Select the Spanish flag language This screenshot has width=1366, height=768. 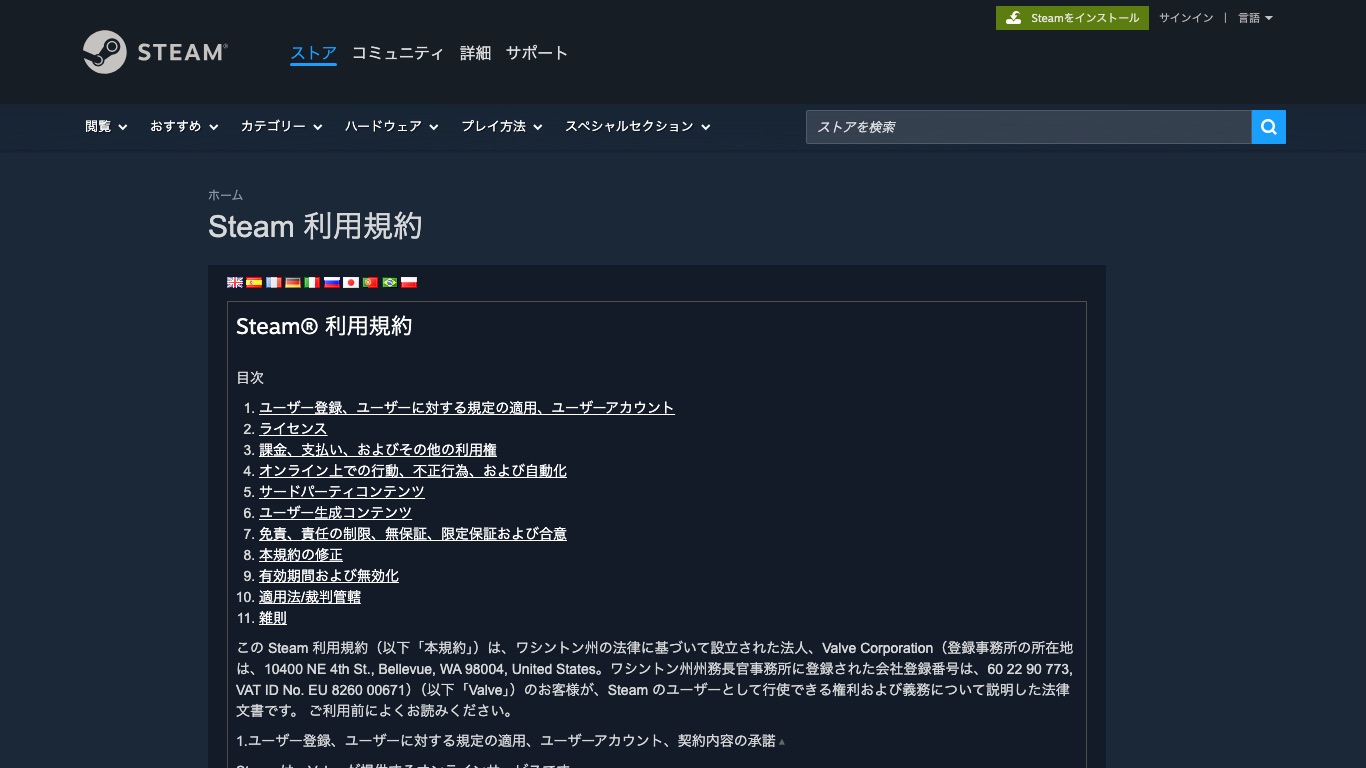(254, 282)
